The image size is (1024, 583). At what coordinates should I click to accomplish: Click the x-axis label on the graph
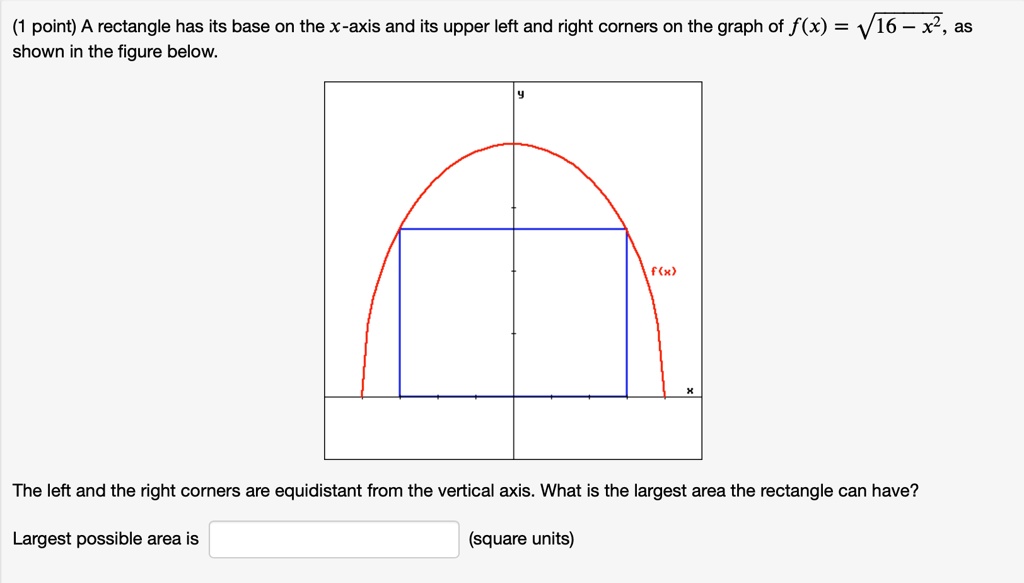tap(688, 388)
